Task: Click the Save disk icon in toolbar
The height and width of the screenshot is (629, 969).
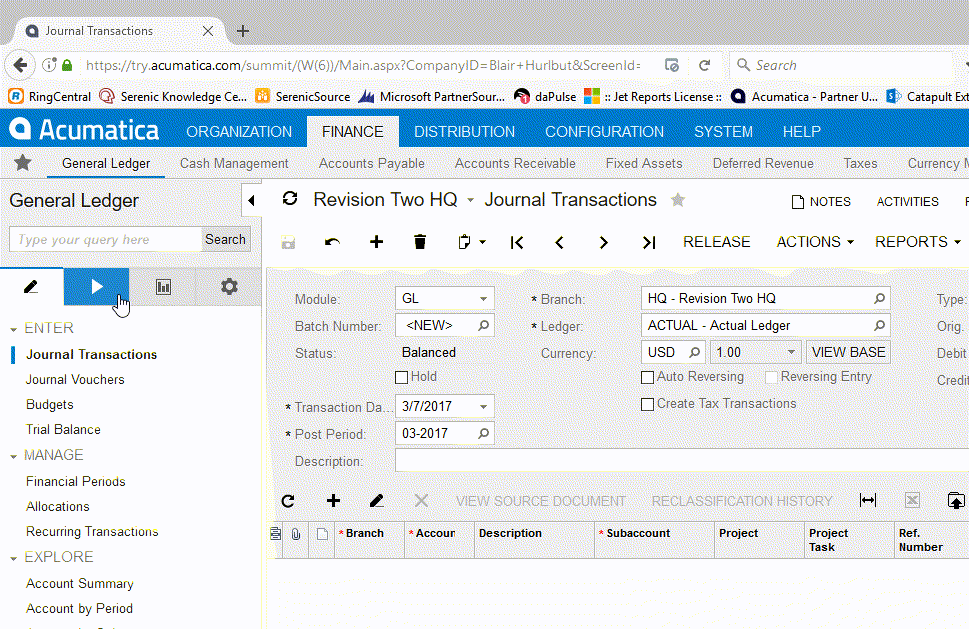Action: (x=289, y=242)
